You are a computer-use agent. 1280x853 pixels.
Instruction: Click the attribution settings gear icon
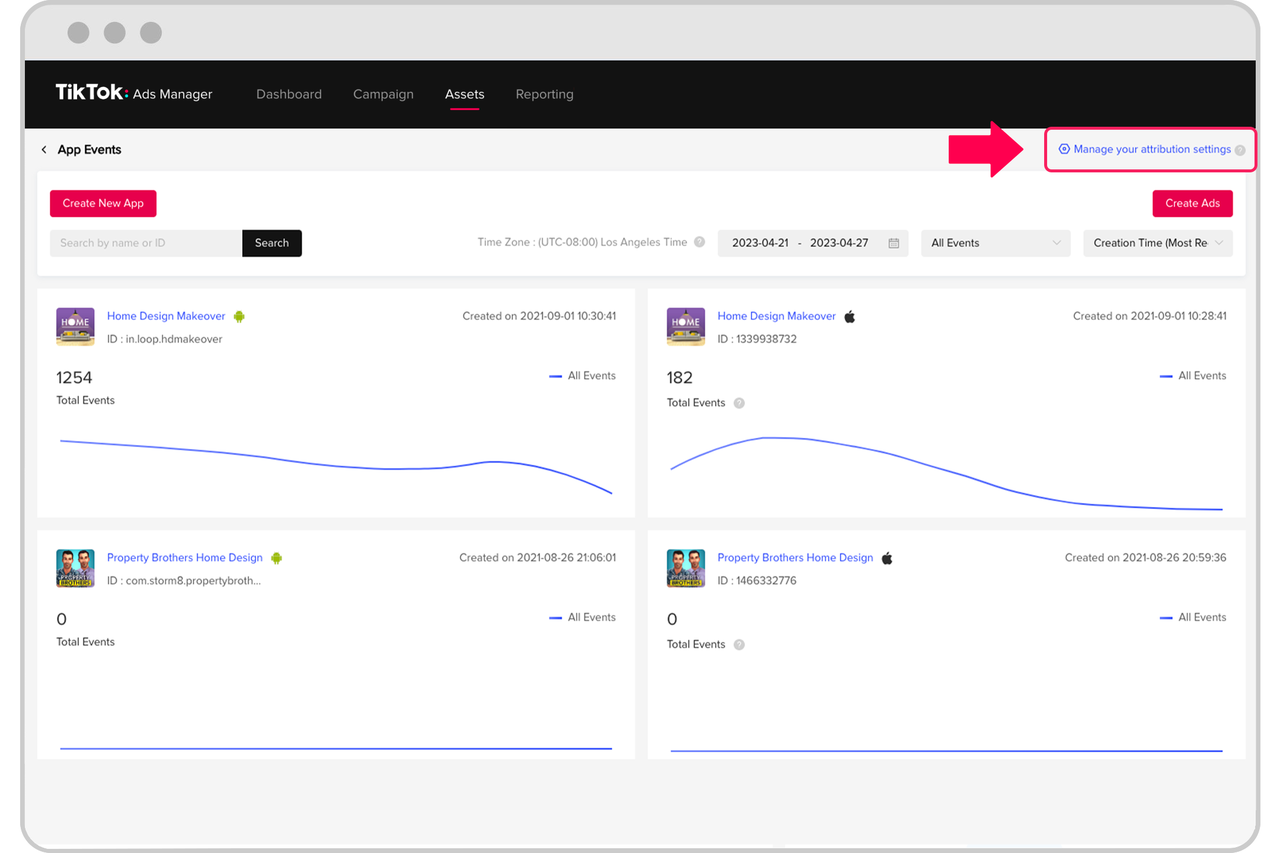click(1064, 149)
